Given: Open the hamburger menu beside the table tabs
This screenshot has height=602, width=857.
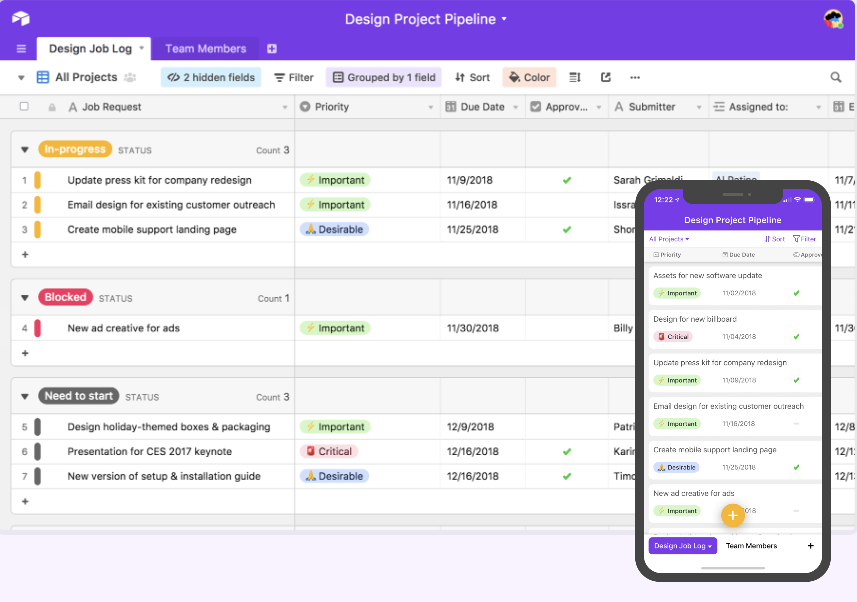Looking at the screenshot, I should 21,49.
